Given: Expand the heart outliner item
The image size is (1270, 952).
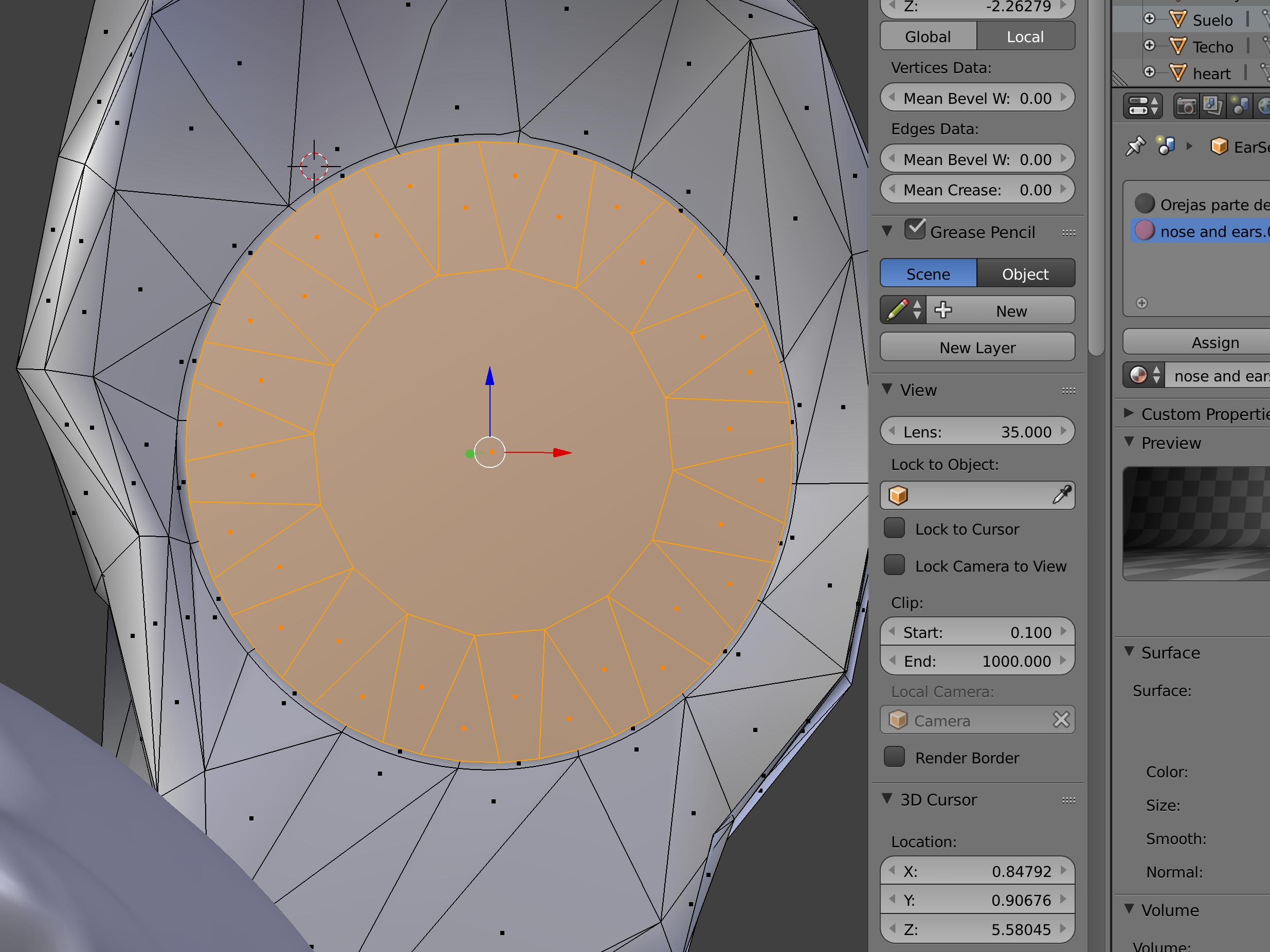Looking at the screenshot, I should (1150, 72).
